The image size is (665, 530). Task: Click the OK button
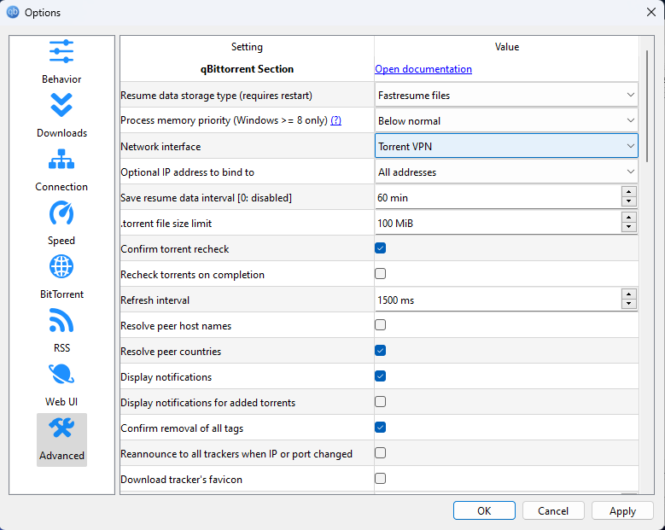(484, 510)
